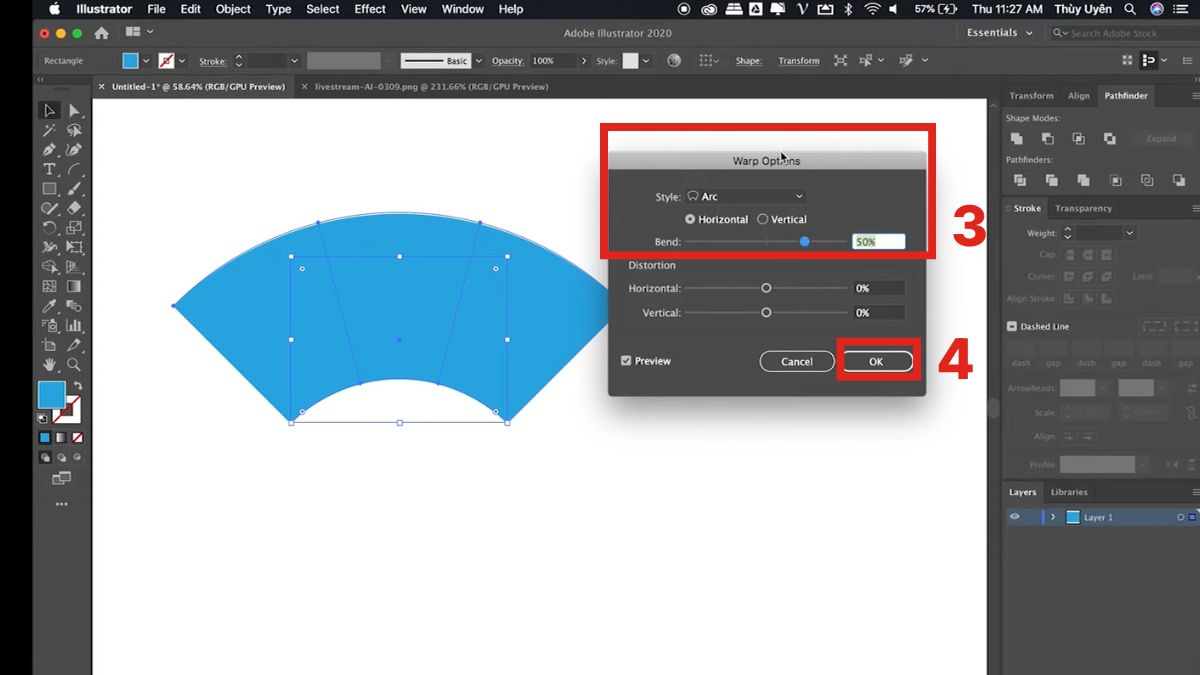Open the stroke color dropdown arrow

coord(182,61)
